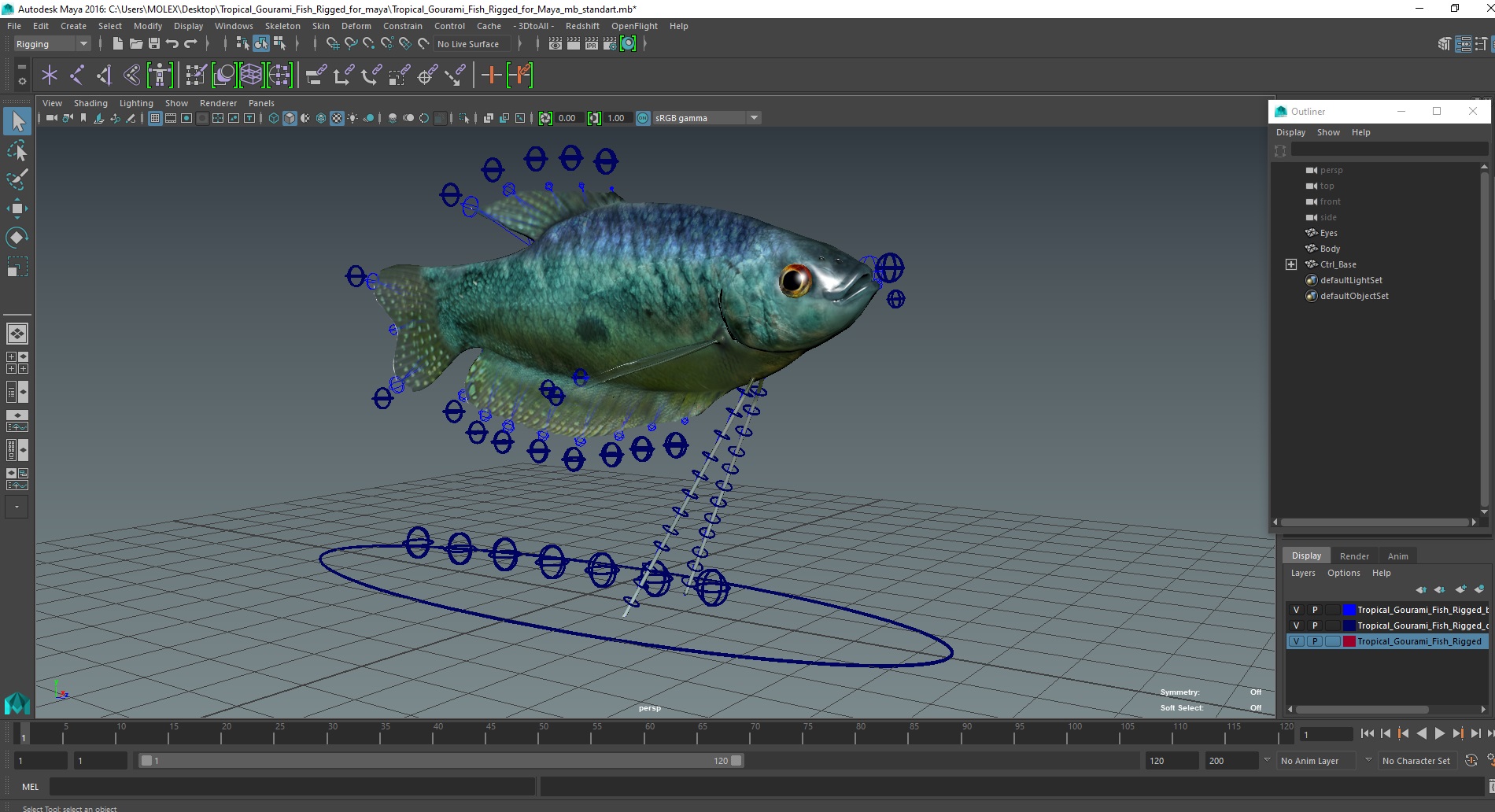Click create new empty layer icon
The height and width of the screenshot is (812, 1495).
[1461, 589]
